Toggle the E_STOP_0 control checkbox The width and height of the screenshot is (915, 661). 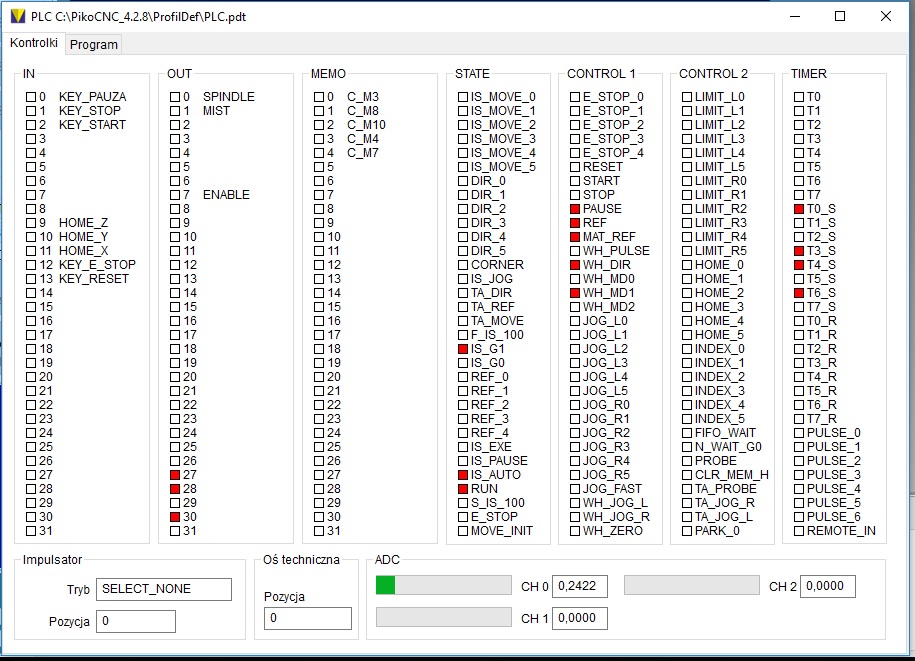click(x=575, y=97)
